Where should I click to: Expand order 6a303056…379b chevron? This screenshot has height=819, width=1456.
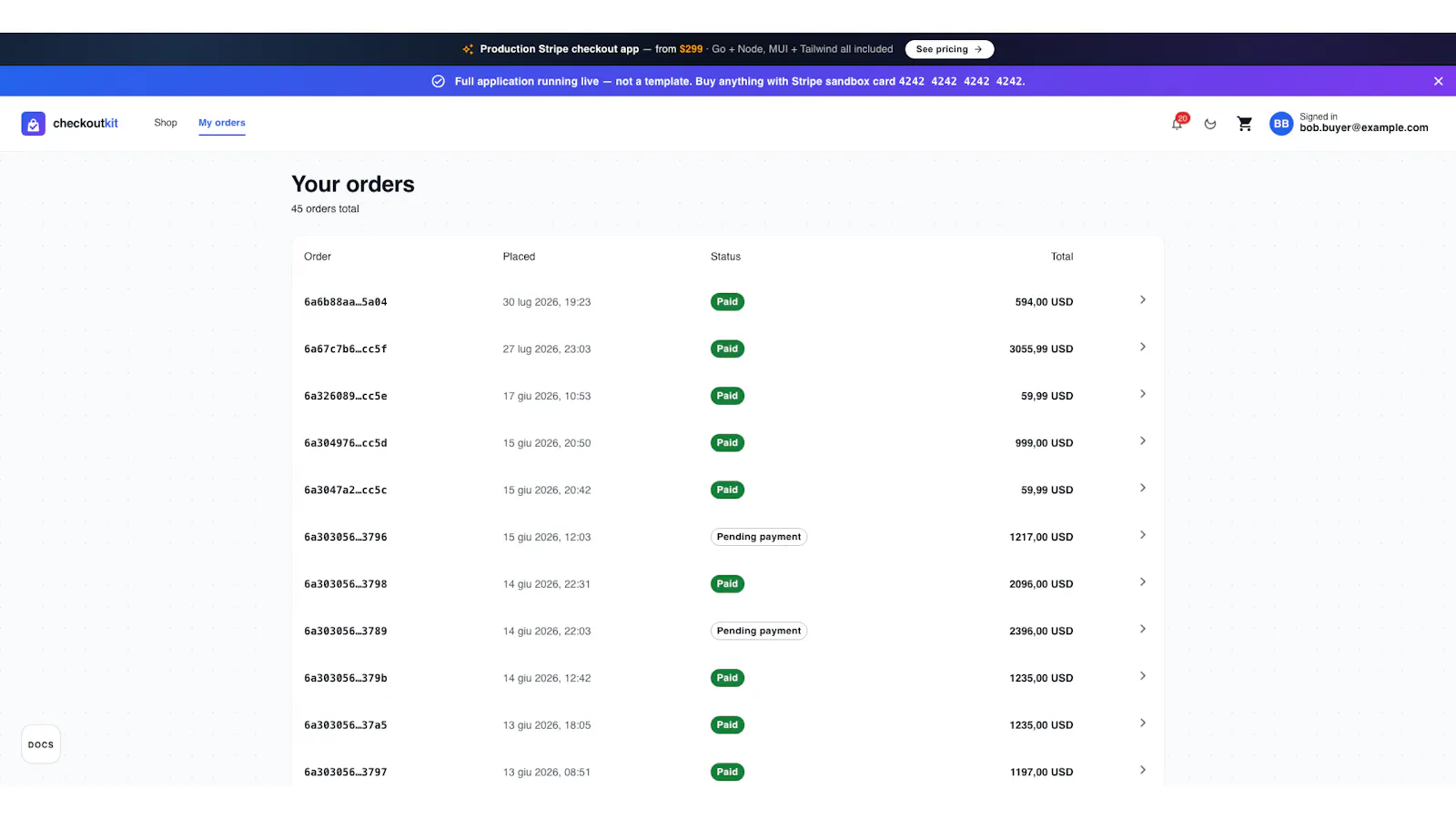[1143, 676]
